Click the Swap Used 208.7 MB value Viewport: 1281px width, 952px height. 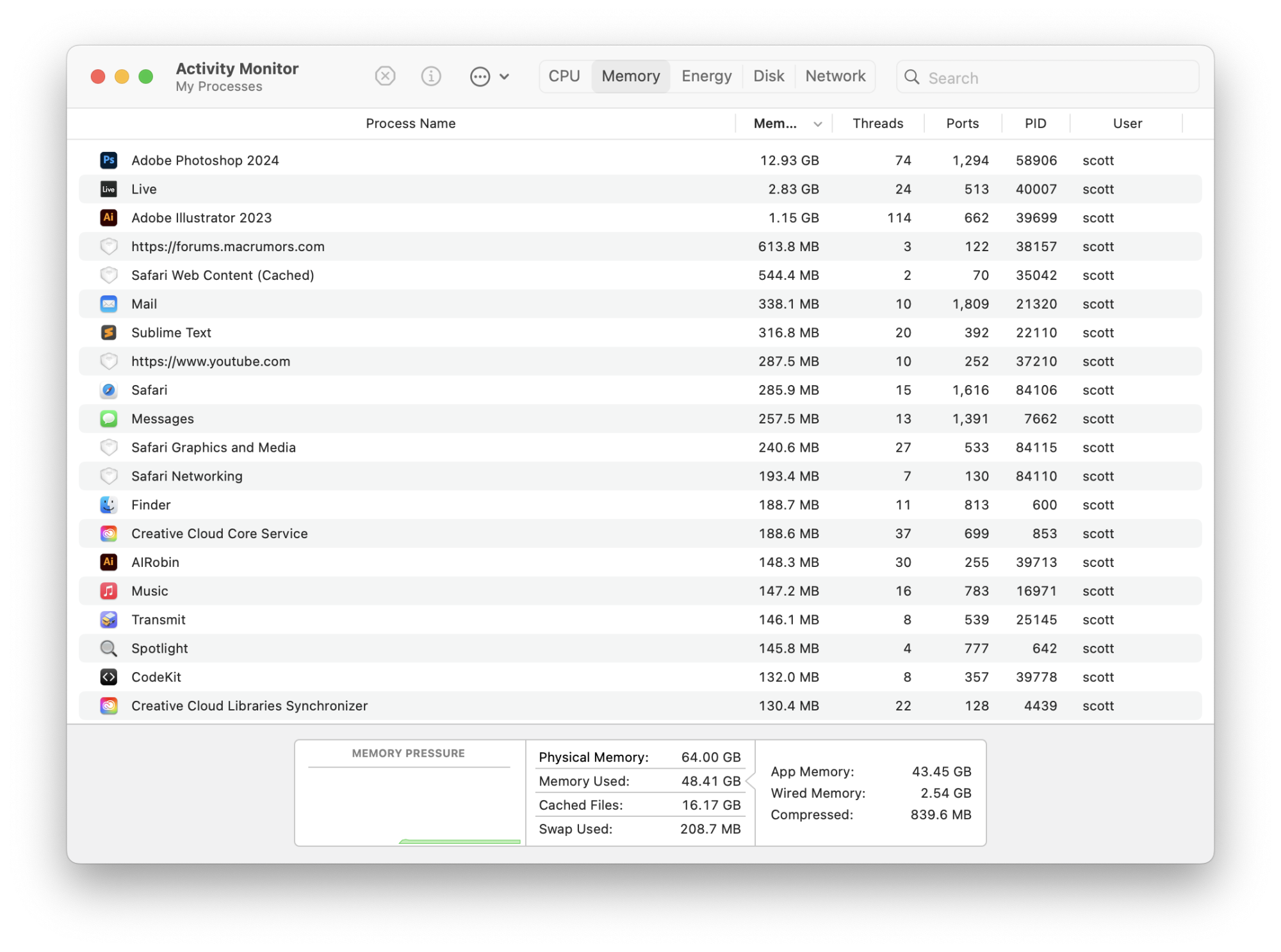[710, 829]
